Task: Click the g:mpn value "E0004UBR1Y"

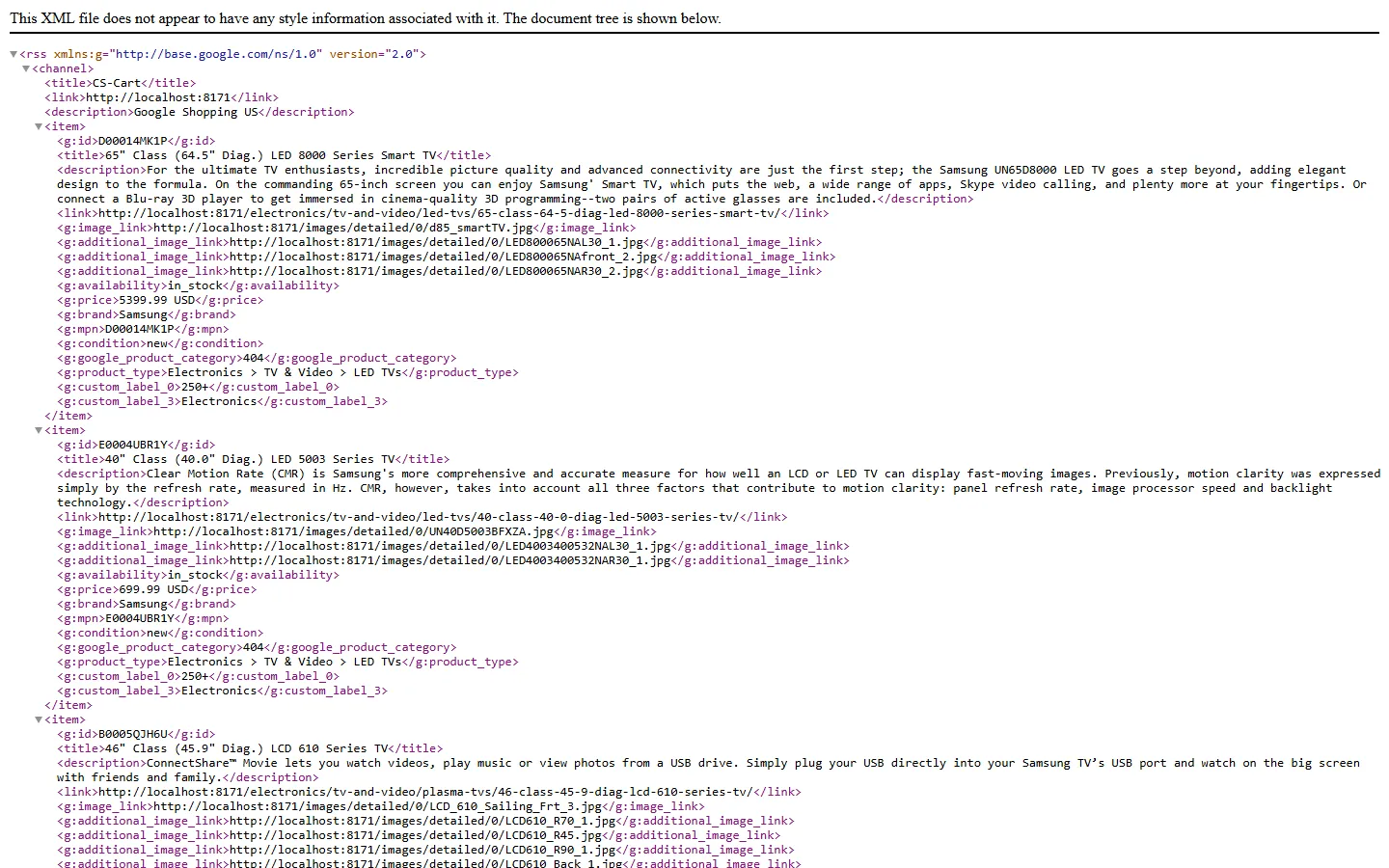Action: [x=140, y=618]
